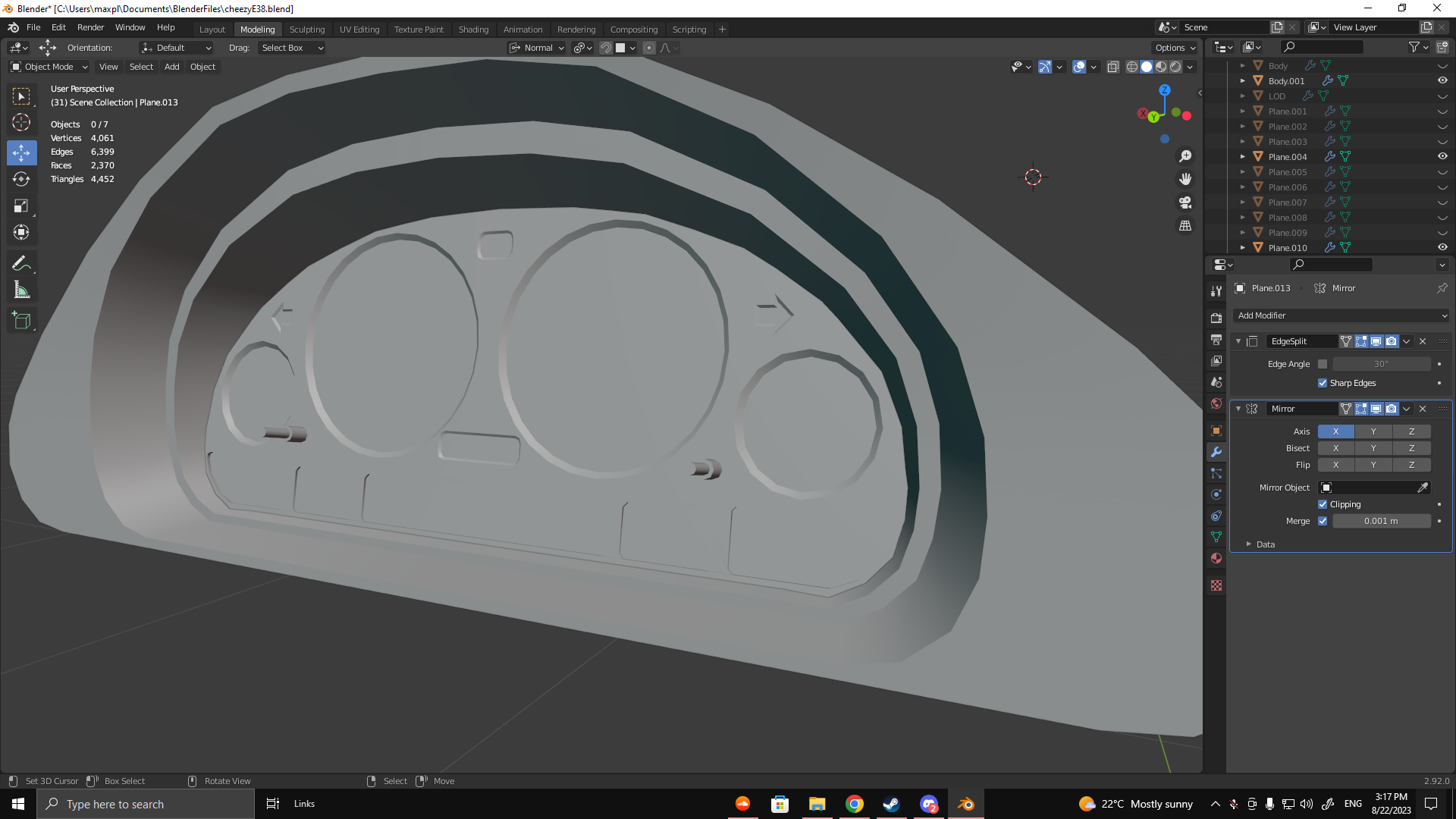Open the Add Modifier dropdown

1341,315
